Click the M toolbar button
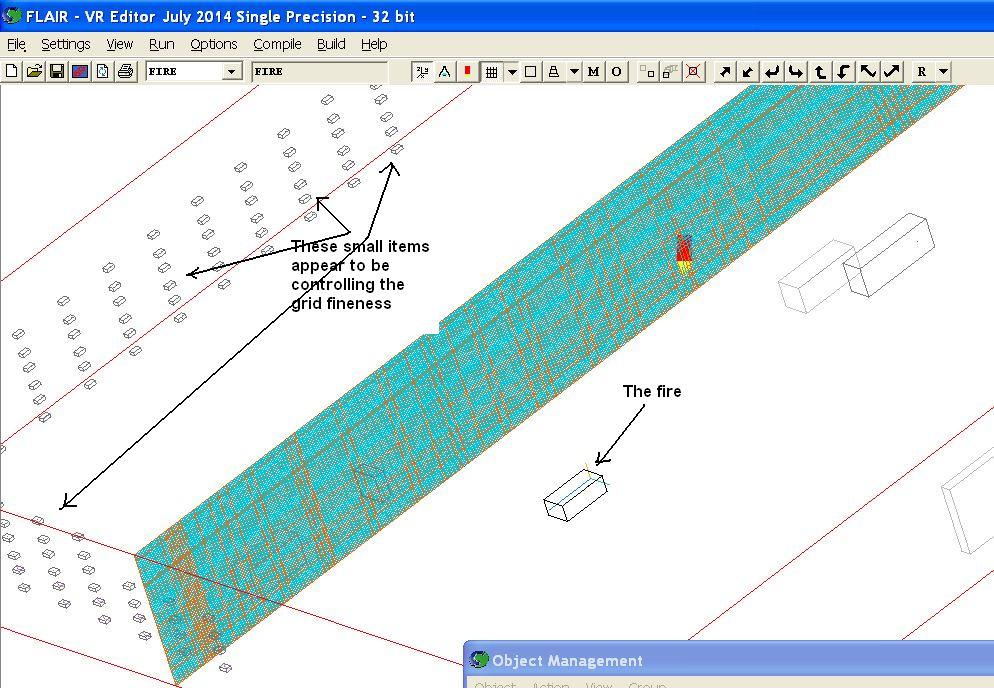 [x=594, y=71]
